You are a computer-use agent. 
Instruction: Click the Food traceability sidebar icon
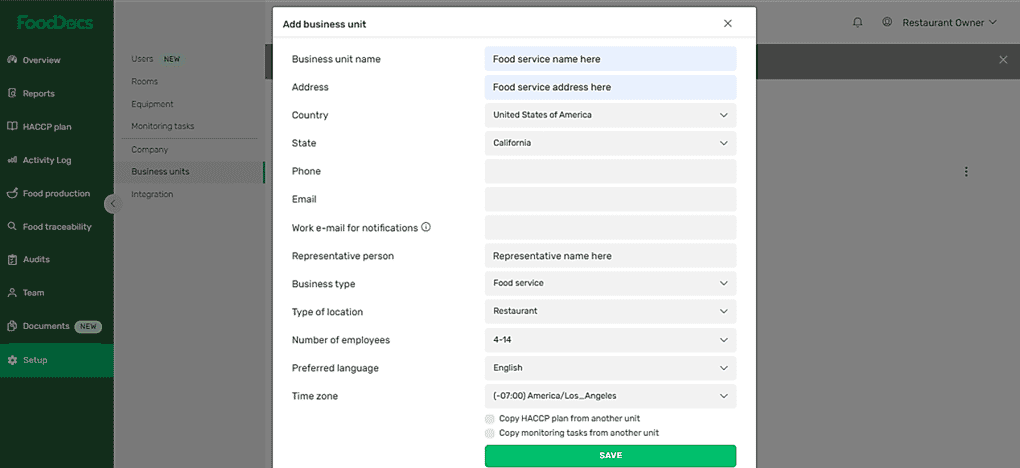point(12,226)
